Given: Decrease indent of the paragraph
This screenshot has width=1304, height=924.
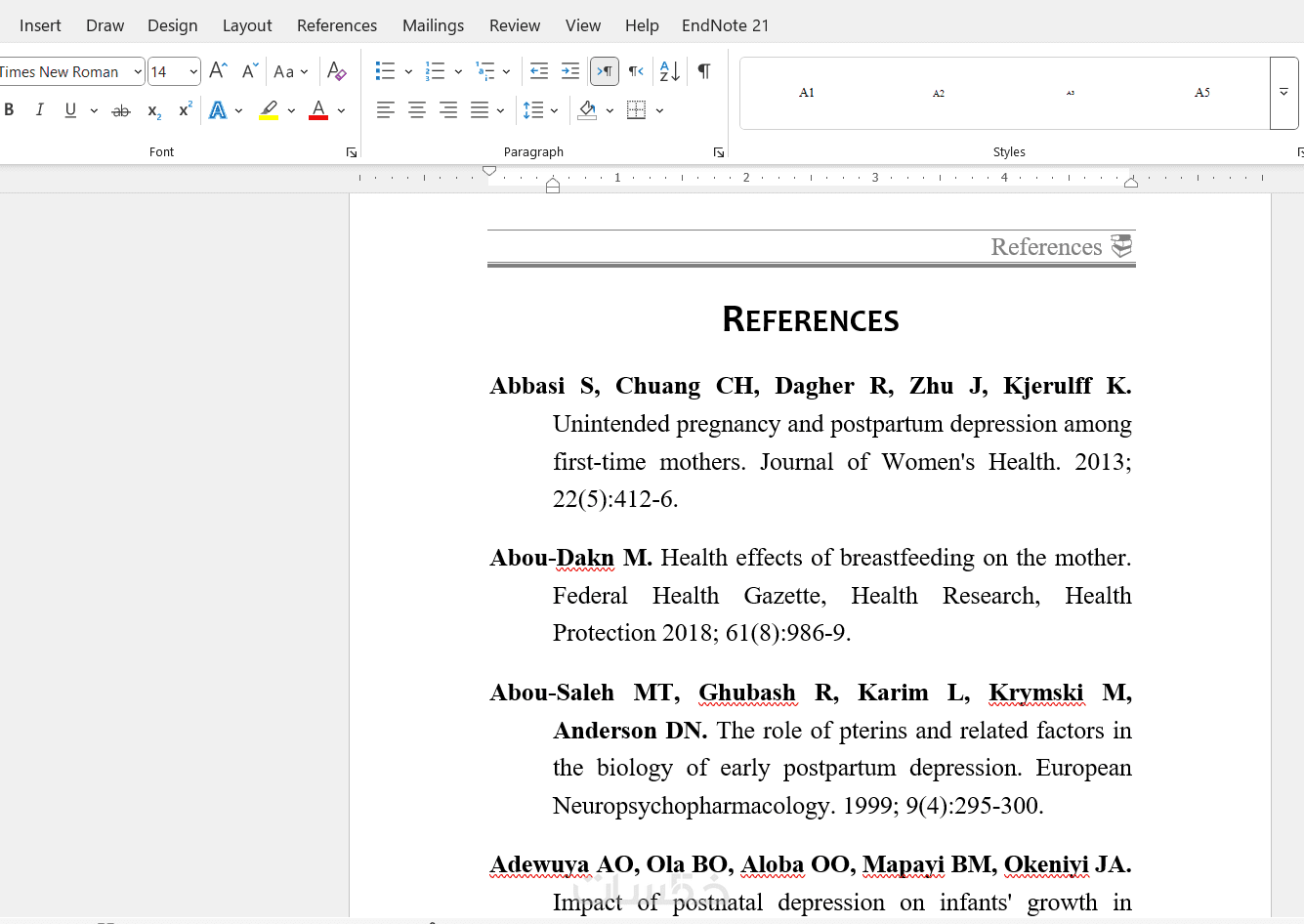Looking at the screenshot, I should click(x=539, y=71).
